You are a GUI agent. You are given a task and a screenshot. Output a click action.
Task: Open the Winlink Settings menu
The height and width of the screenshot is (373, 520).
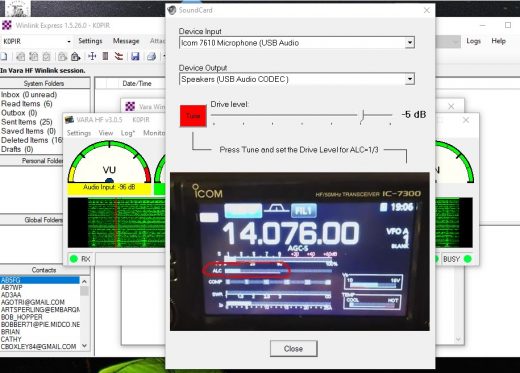[90, 41]
